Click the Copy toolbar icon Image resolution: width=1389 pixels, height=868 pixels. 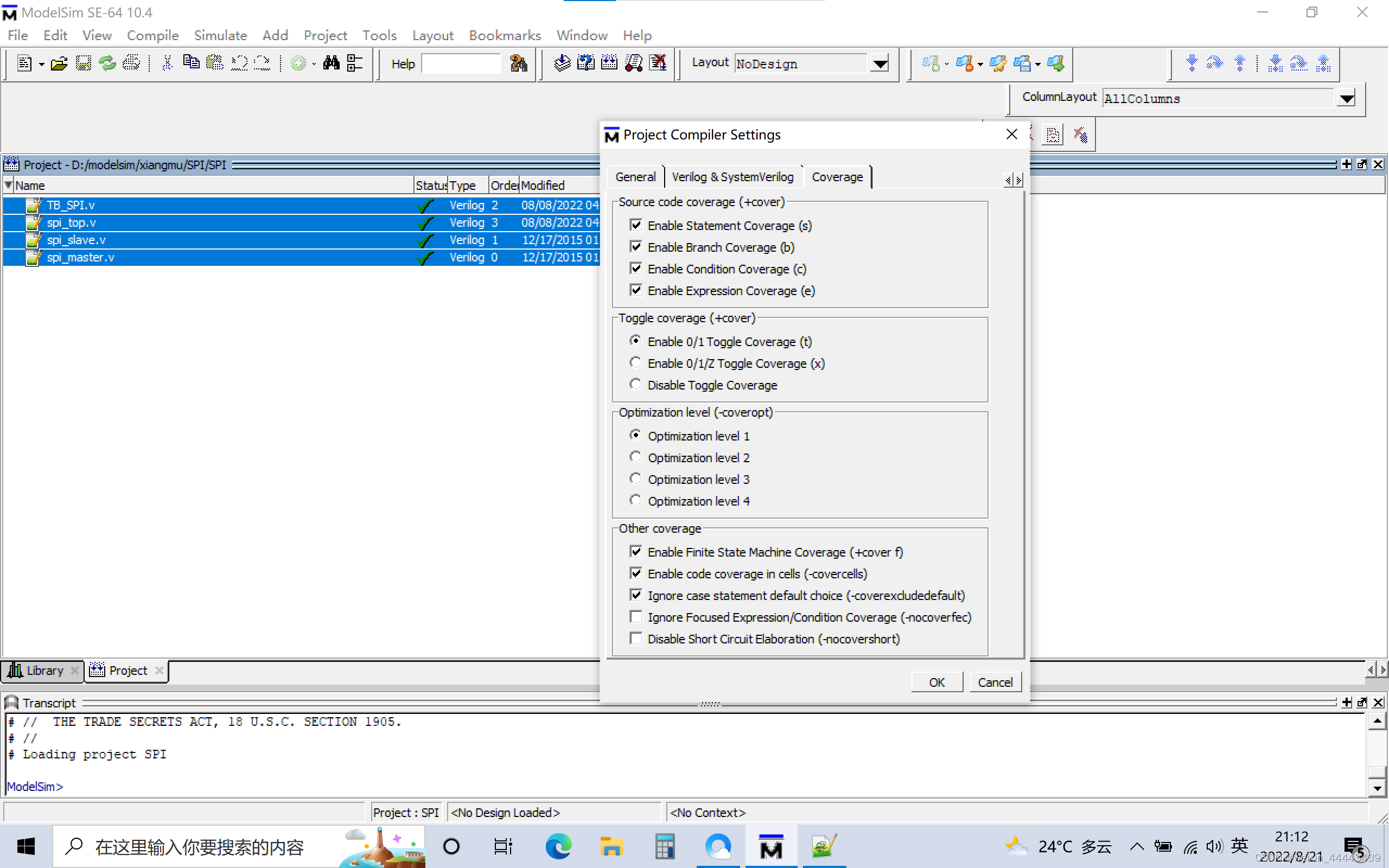tap(190, 62)
